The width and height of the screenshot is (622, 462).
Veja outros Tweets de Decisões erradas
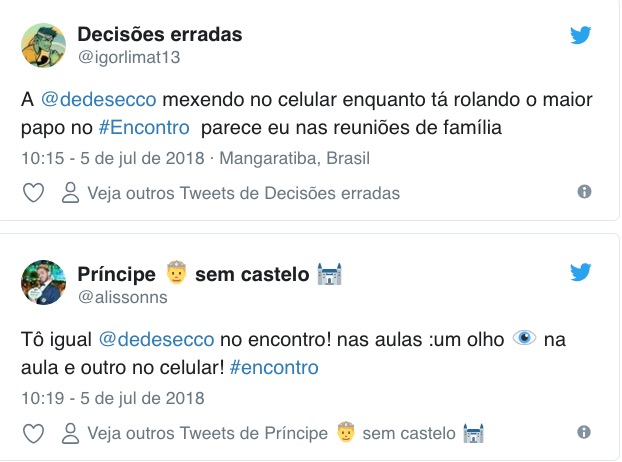[243, 193]
